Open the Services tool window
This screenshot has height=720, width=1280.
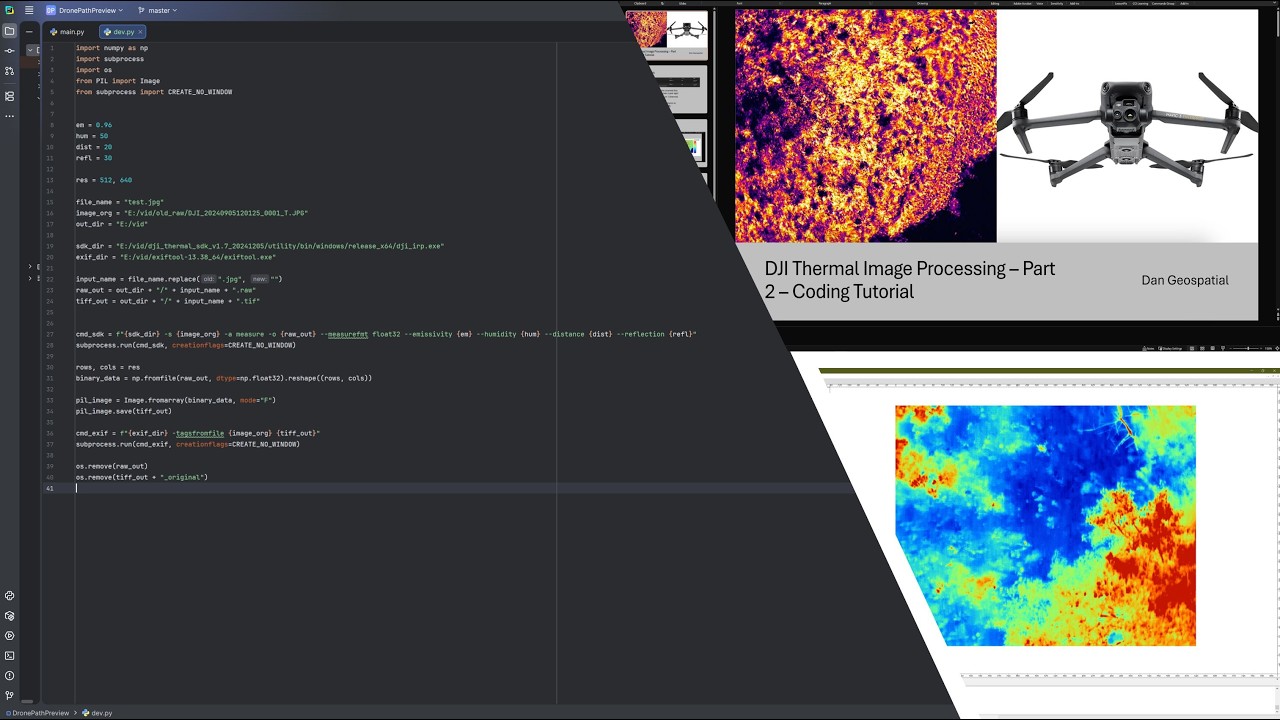point(9,636)
